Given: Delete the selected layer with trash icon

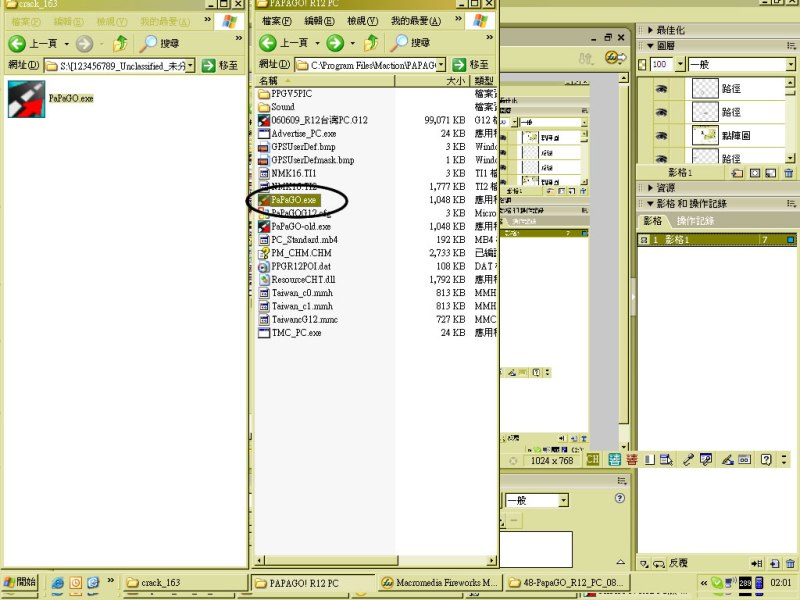Looking at the screenshot, I should click(789, 173).
